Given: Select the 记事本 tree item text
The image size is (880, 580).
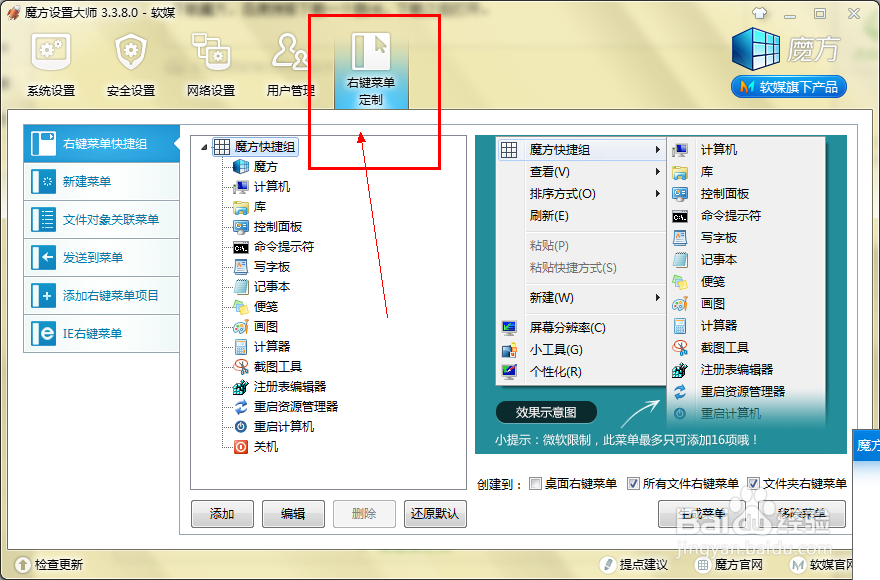Looking at the screenshot, I should (x=272, y=287).
